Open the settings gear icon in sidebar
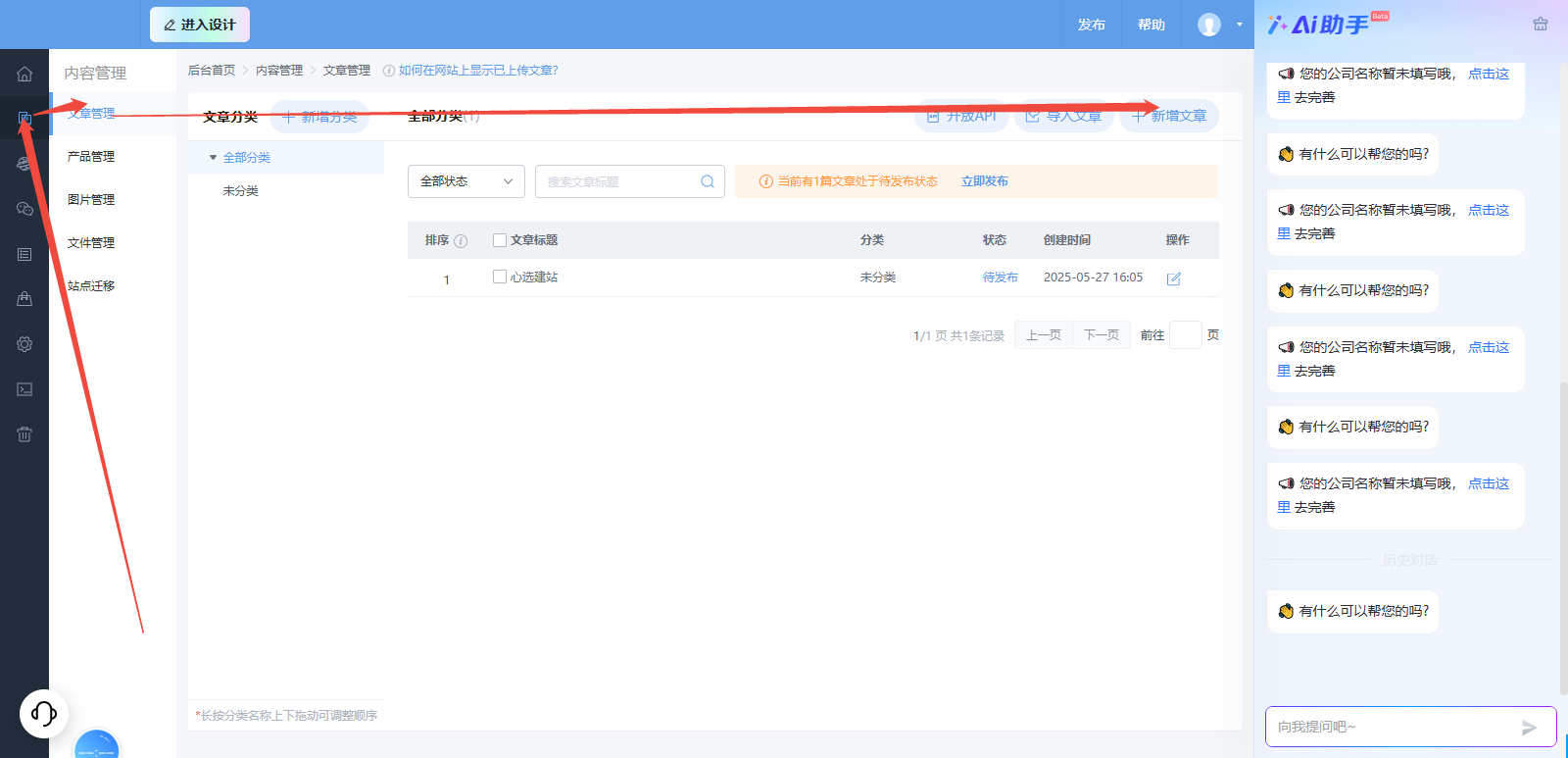Viewport: 1568px width, 758px height. coord(24,344)
